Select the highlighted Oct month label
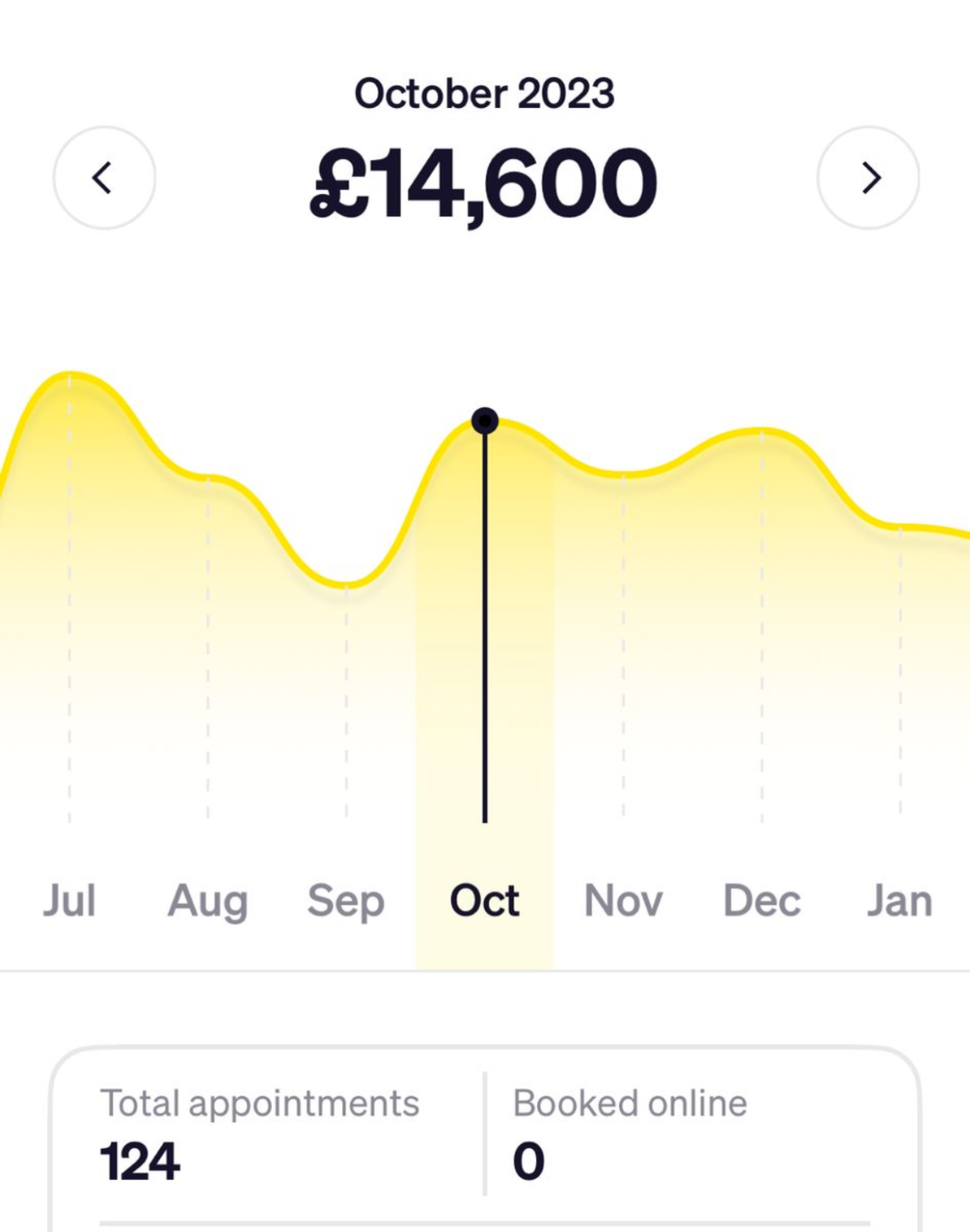This screenshot has height=1232, width=970. click(x=484, y=901)
